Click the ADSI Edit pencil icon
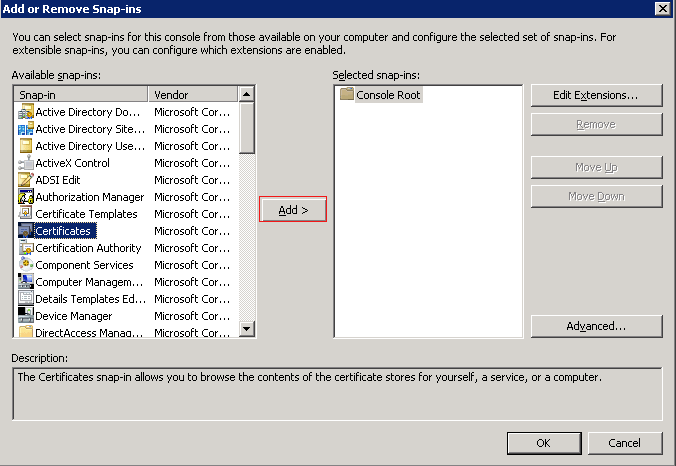 pyautogui.click(x=26, y=180)
